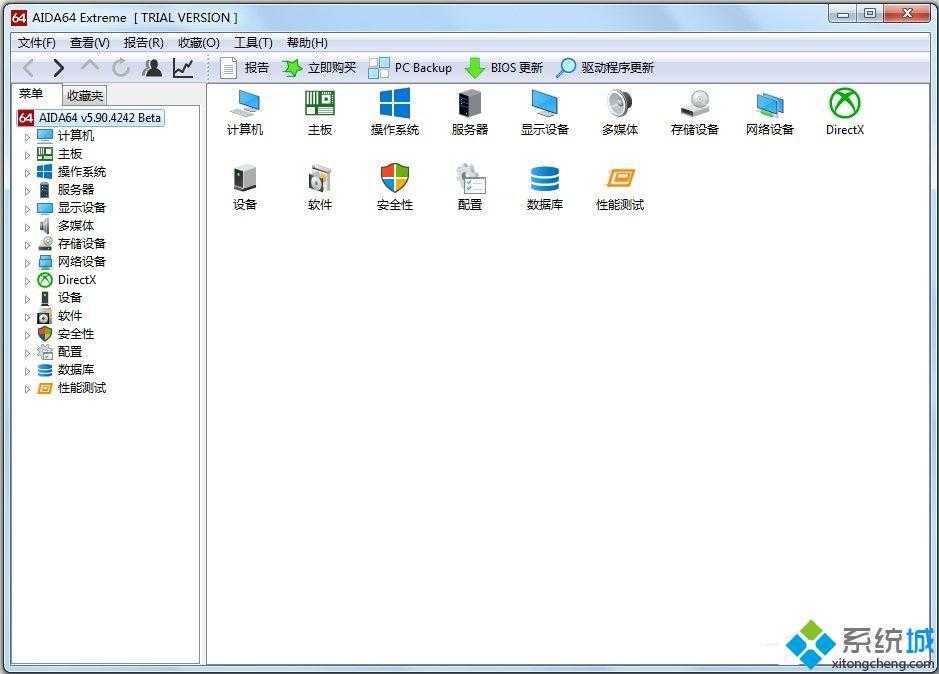Click the back navigation arrow

coord(28,67)
